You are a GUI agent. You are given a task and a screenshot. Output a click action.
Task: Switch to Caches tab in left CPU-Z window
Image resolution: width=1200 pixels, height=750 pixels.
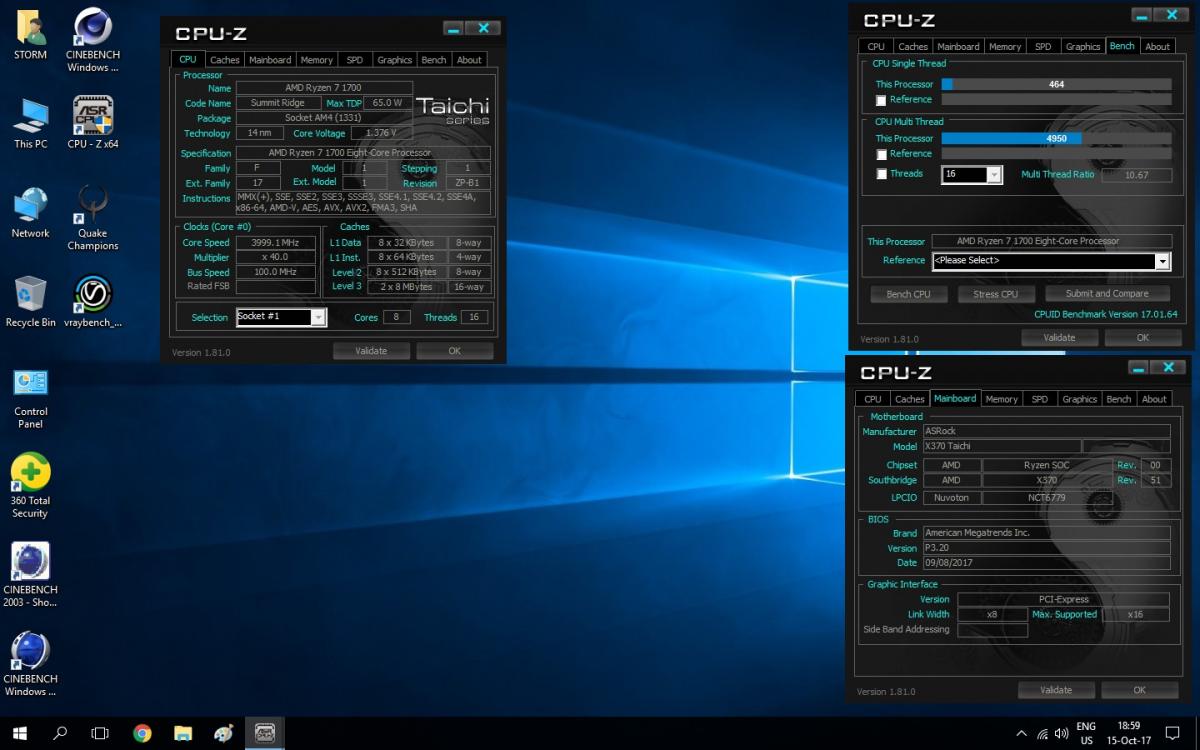(x=224, y=60)
